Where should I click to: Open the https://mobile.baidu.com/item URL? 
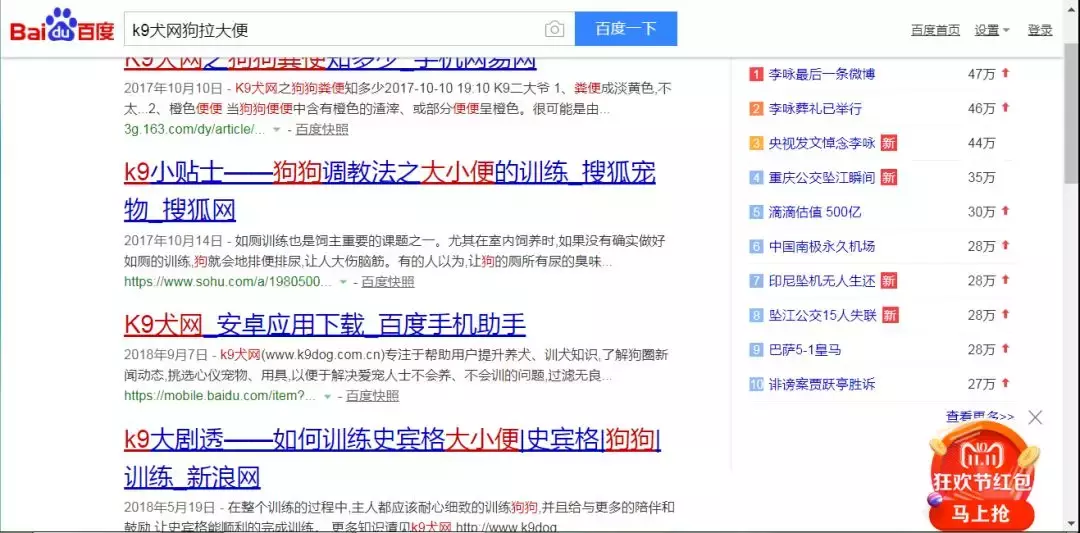pyautogui.click(x=220, y=397)
